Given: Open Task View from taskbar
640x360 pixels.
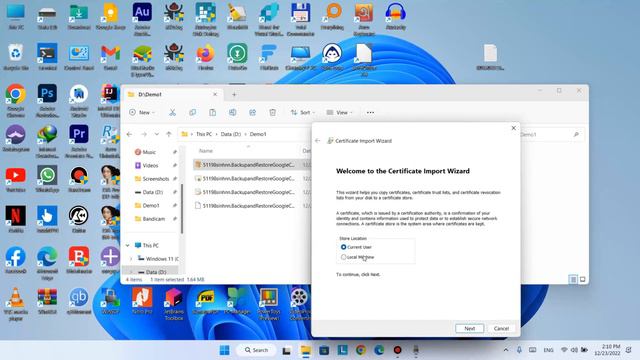Looking at the screenshot, I should click(x=287, y=350).
